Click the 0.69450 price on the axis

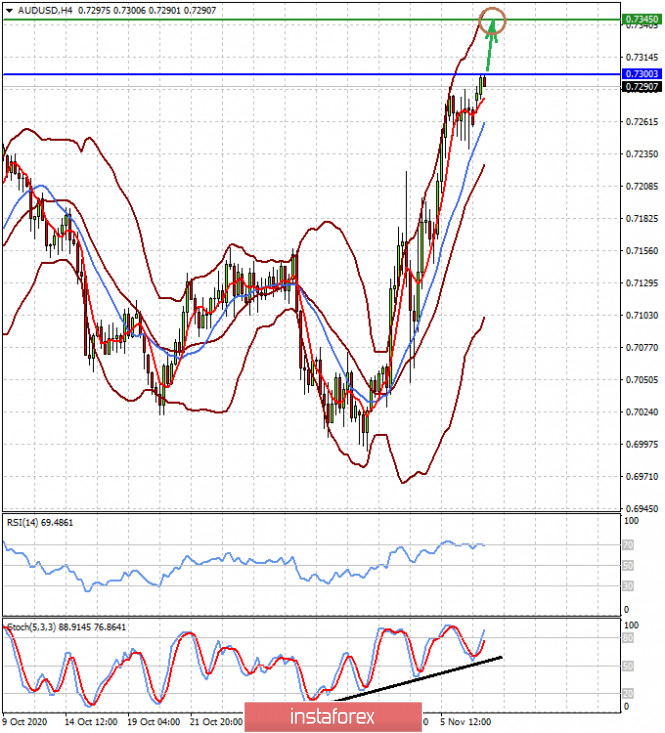coord(642,509)
